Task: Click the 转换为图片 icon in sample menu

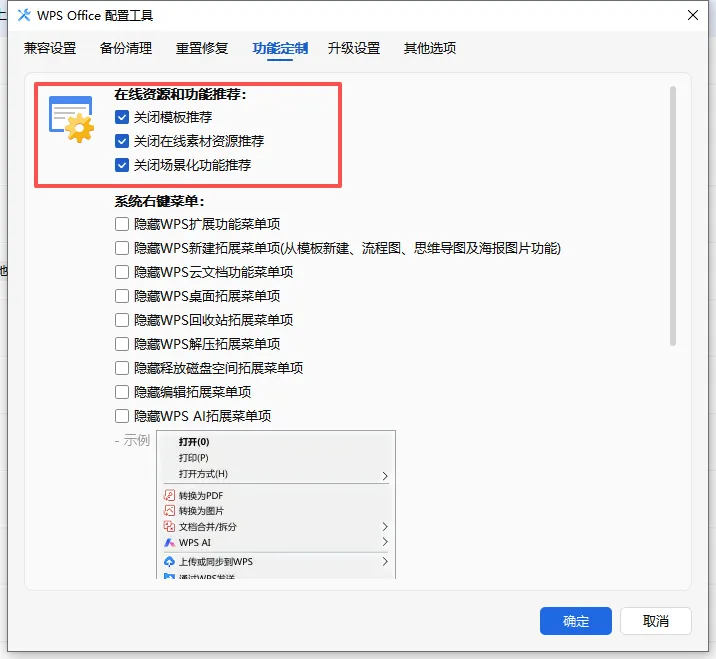Action: click(169, 511)
